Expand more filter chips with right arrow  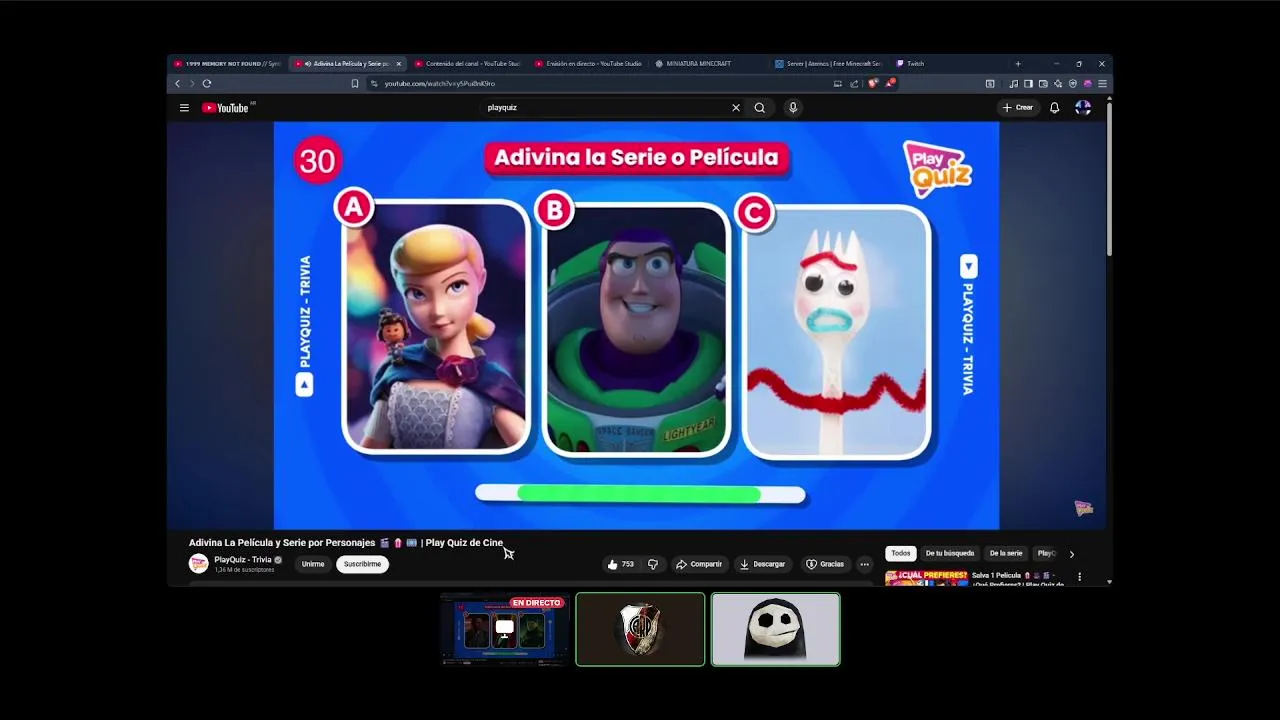click(x=1071, y=554)
